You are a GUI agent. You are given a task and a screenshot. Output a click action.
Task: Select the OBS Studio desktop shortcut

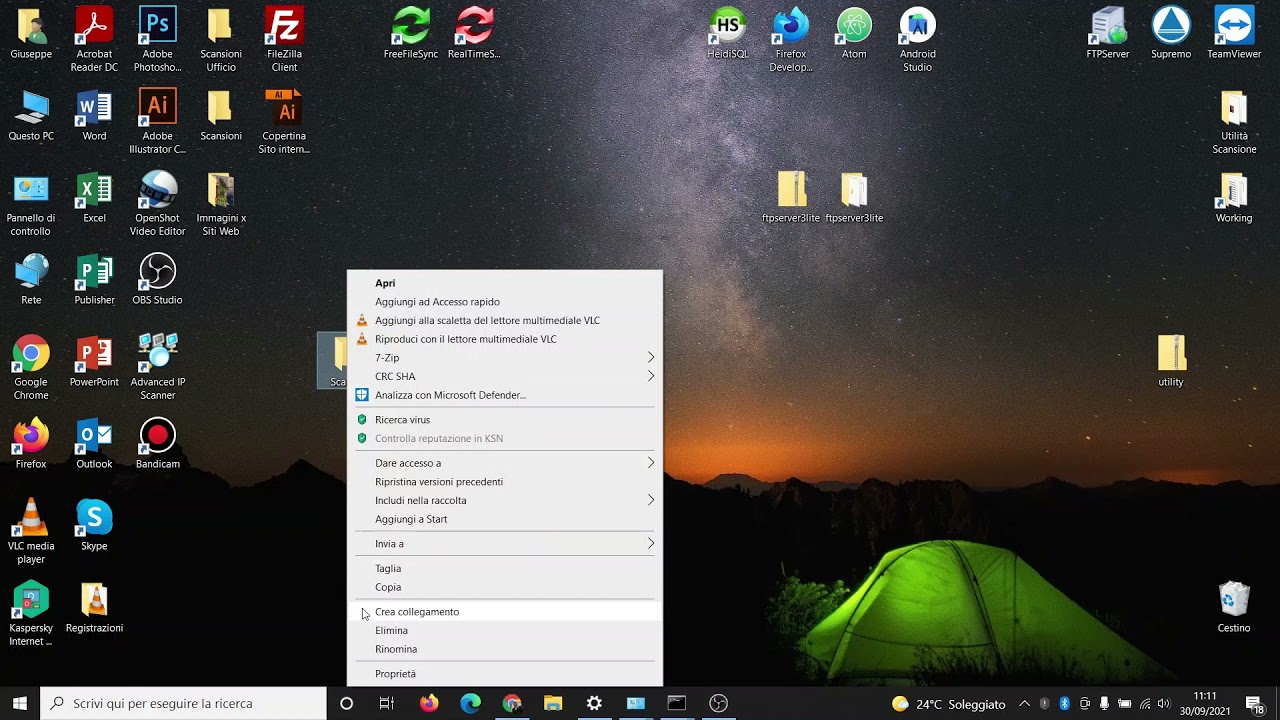click(x=157, y=279)
